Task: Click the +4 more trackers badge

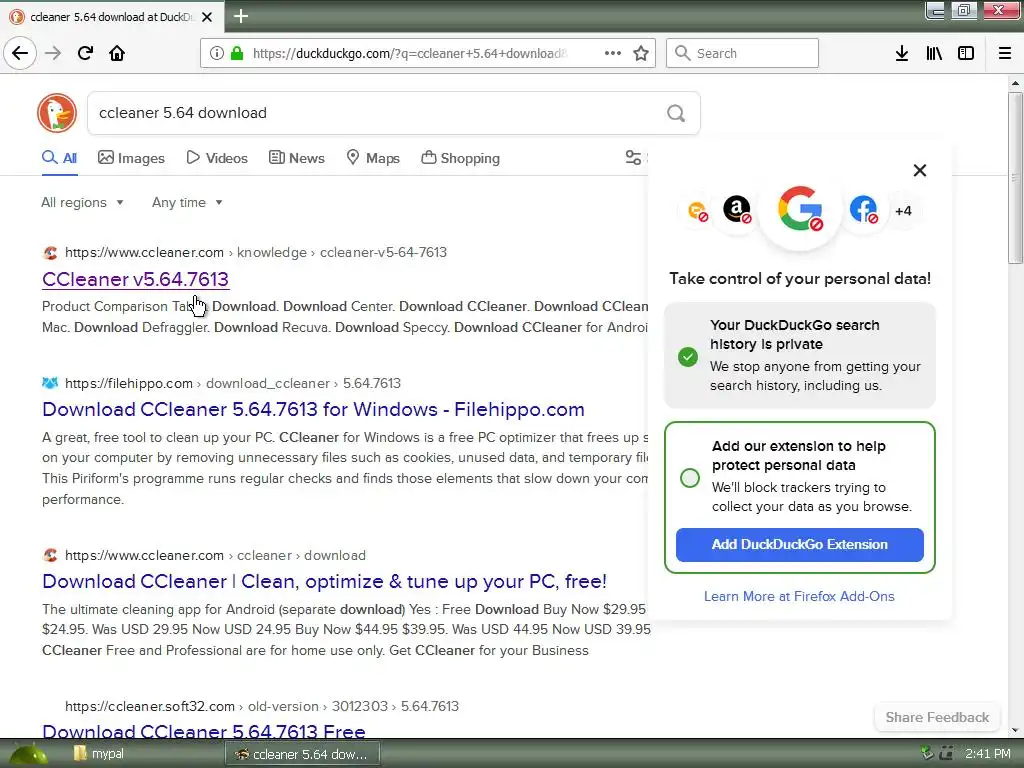Action: point(903,211)
